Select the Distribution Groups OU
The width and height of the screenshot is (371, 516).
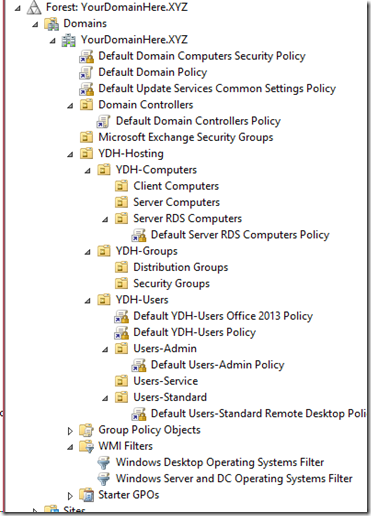tap(181, 267)
